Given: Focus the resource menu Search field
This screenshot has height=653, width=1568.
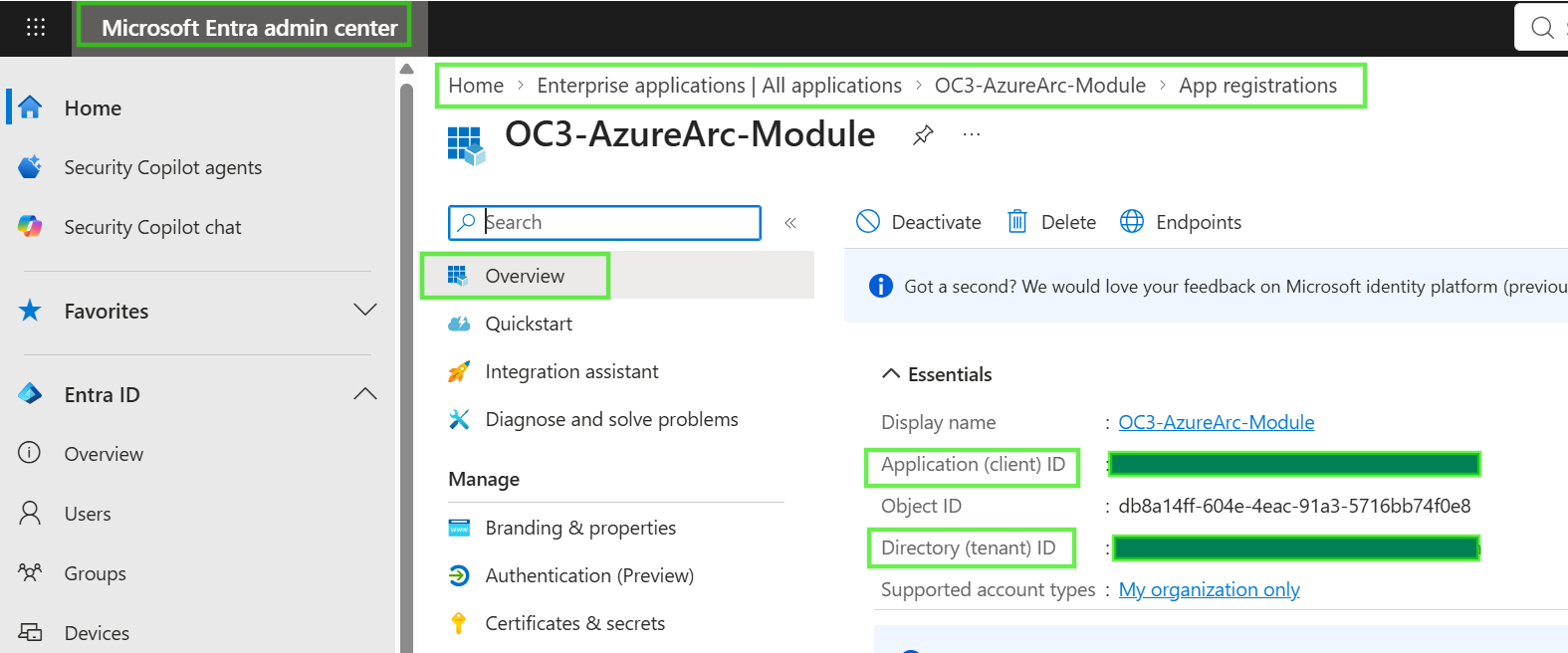Looking at the screenshot, I should click(x=604, y=223).
